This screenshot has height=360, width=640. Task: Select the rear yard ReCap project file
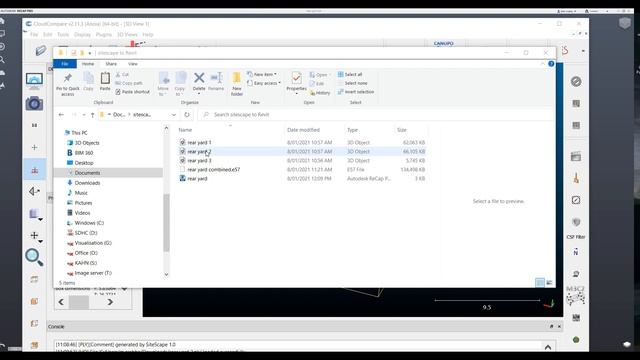[197, 178]
